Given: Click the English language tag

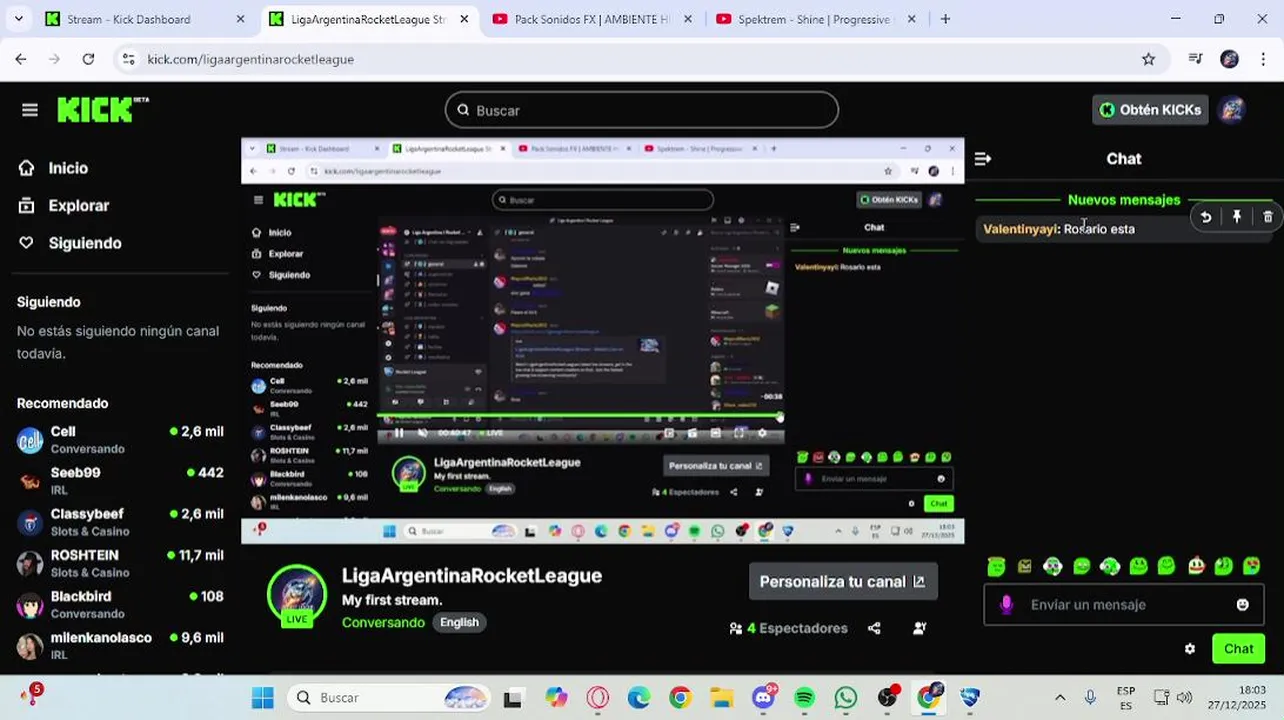Looking at the screenshot, I should [x=459, y=622].
